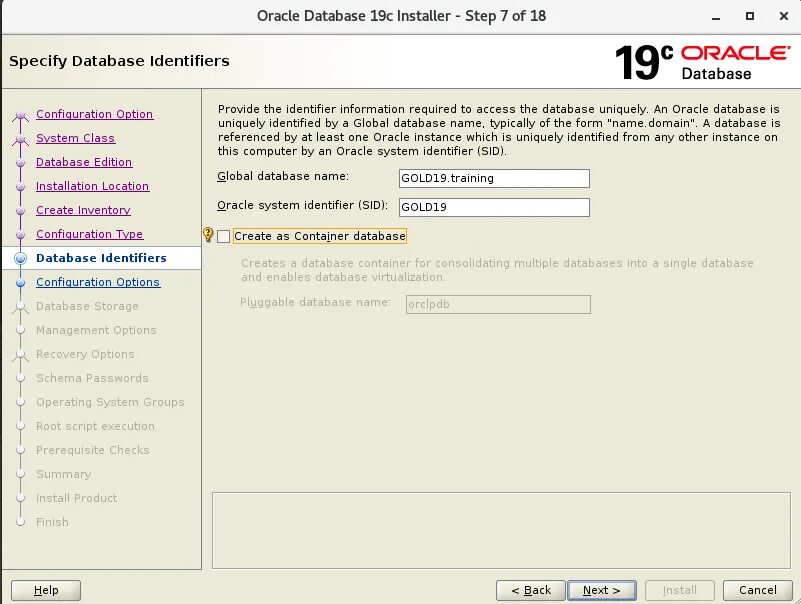Click the Summary step text
801x604 pixels.
coord(64,474)
